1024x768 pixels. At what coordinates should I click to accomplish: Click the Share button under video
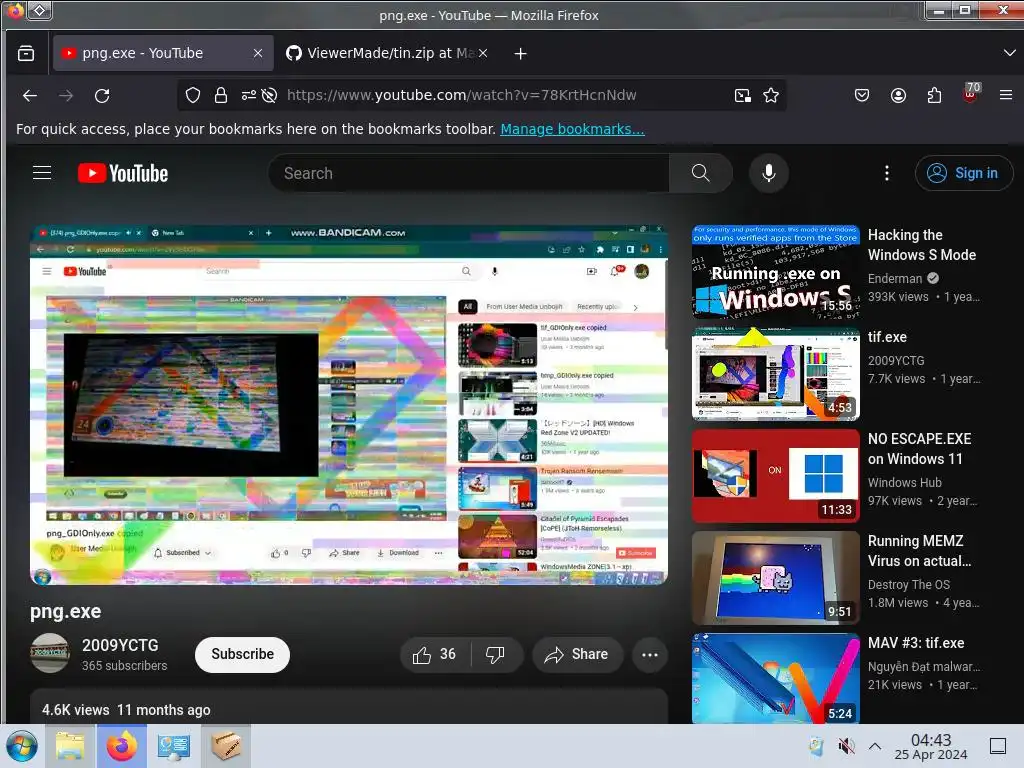pos(577,654)
